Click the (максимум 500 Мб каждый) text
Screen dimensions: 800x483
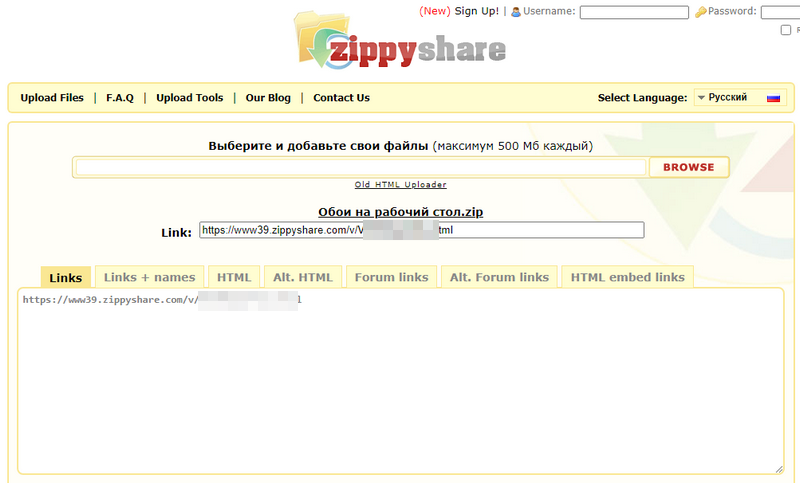tap(513, 146)
